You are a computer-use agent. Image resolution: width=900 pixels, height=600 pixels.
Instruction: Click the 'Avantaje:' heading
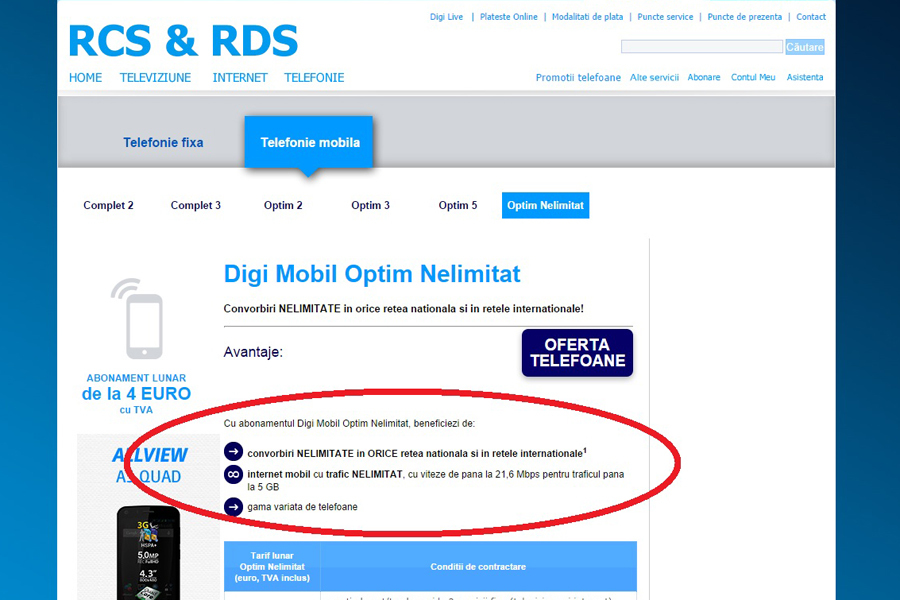coord(253,352)
